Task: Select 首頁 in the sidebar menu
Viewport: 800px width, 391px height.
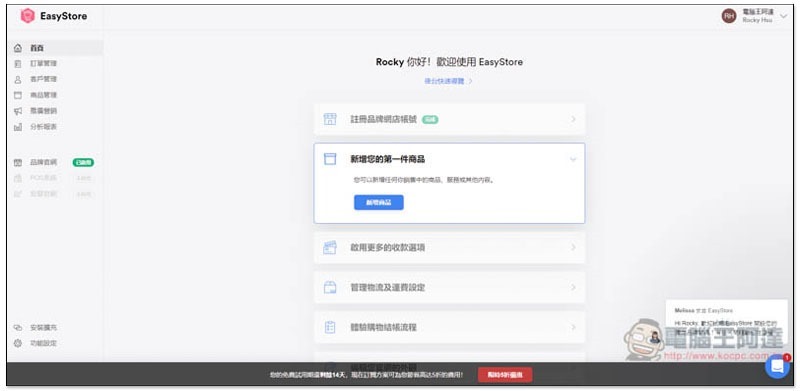Action: (37, 48)
